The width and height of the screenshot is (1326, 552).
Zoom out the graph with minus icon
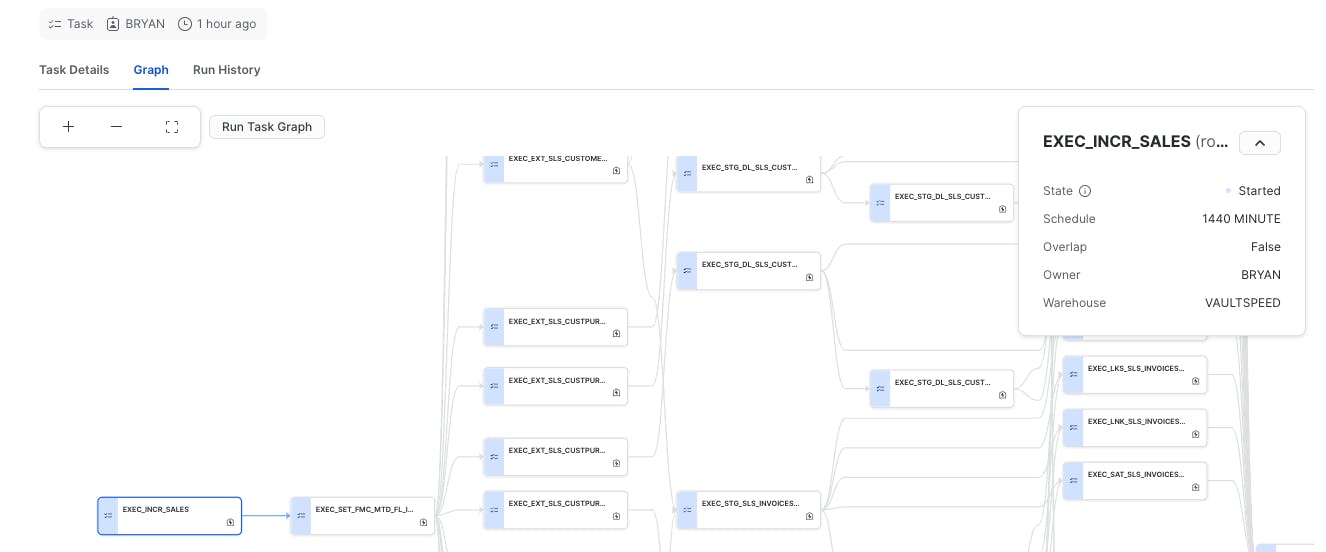tap(117, 127)
